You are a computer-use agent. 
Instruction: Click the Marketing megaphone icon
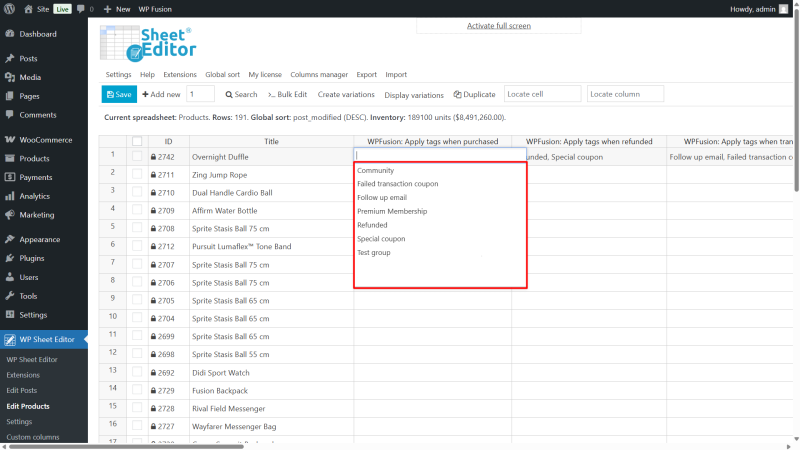(10, 215)
